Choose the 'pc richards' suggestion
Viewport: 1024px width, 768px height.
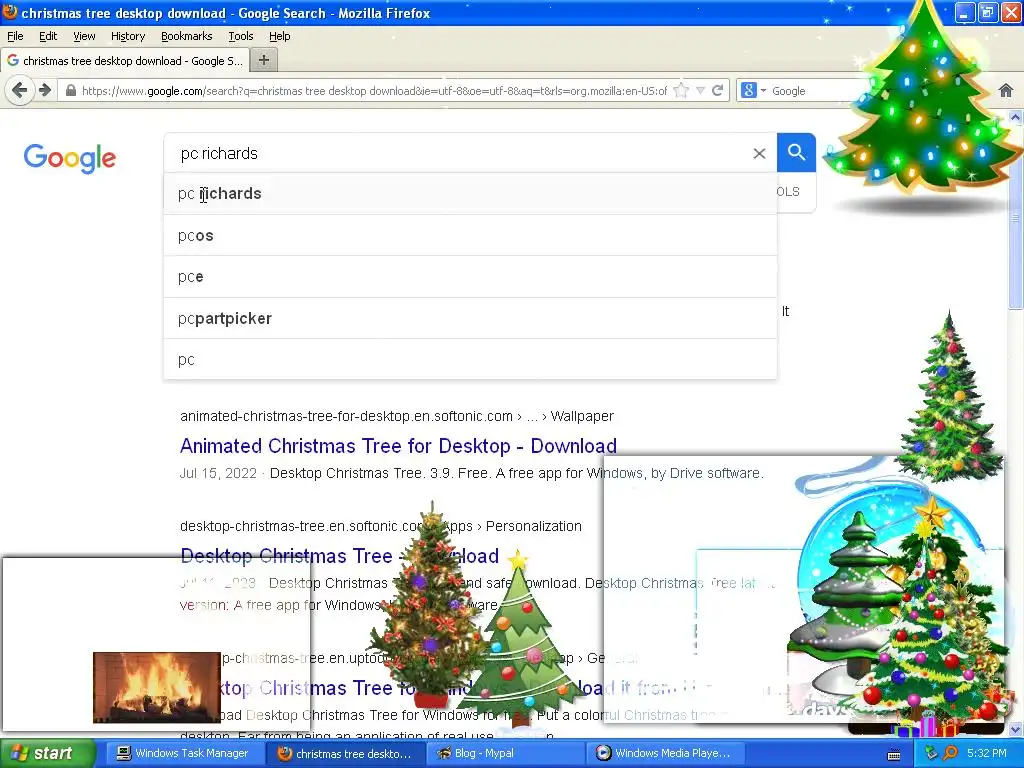tap(470, 194)
